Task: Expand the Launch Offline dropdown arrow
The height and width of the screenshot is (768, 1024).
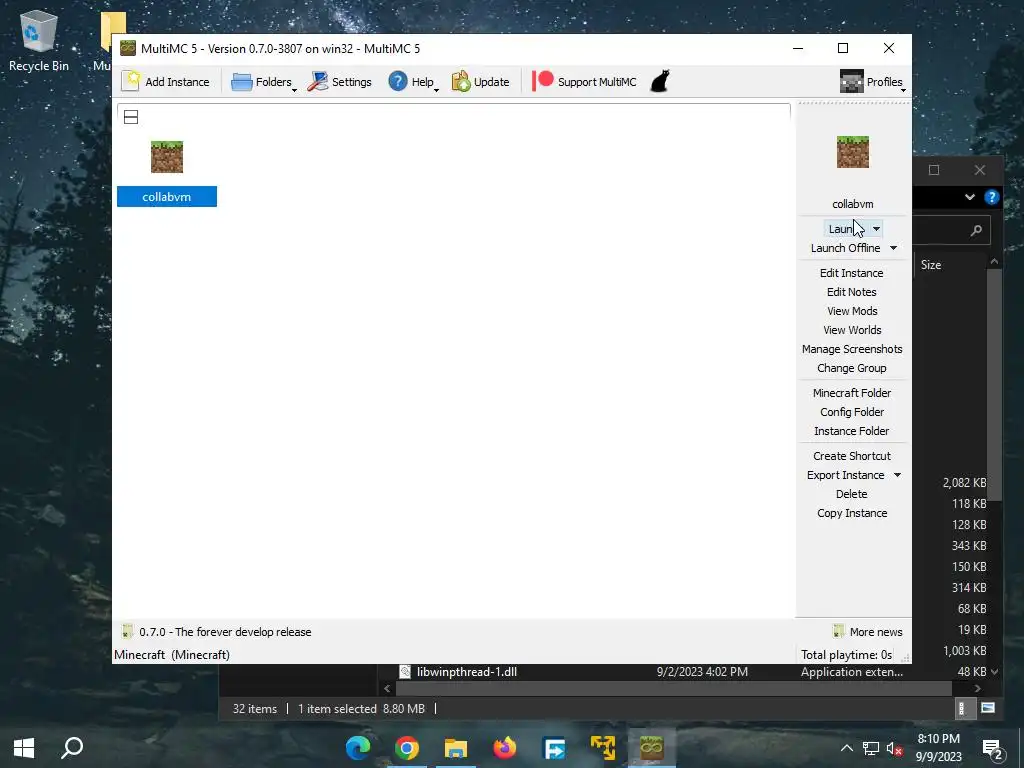Action: [893, 248]
